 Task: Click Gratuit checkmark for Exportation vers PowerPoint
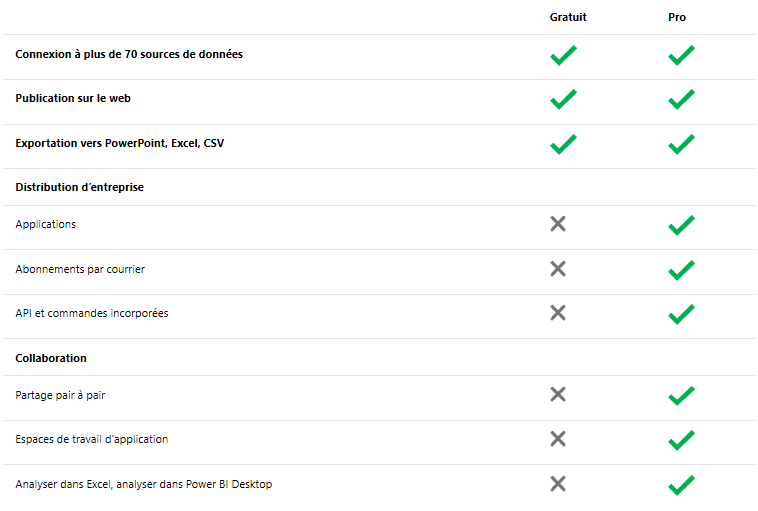click(563, 144)
